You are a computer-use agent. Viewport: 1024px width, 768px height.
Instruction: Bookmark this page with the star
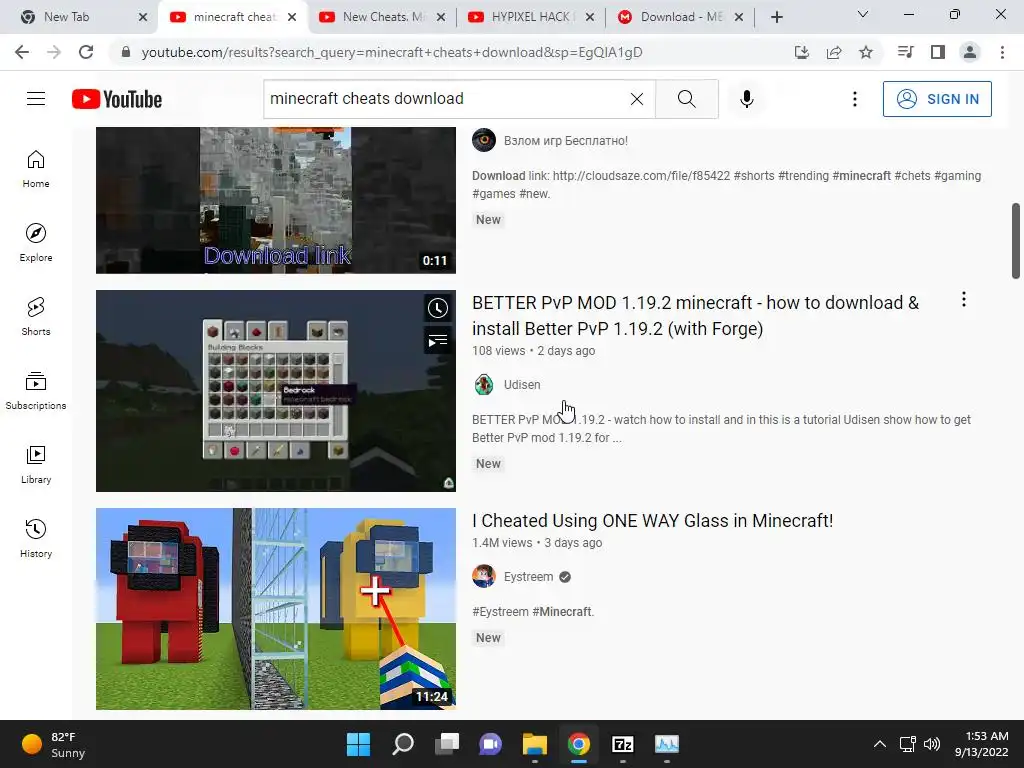coord(866,52)
